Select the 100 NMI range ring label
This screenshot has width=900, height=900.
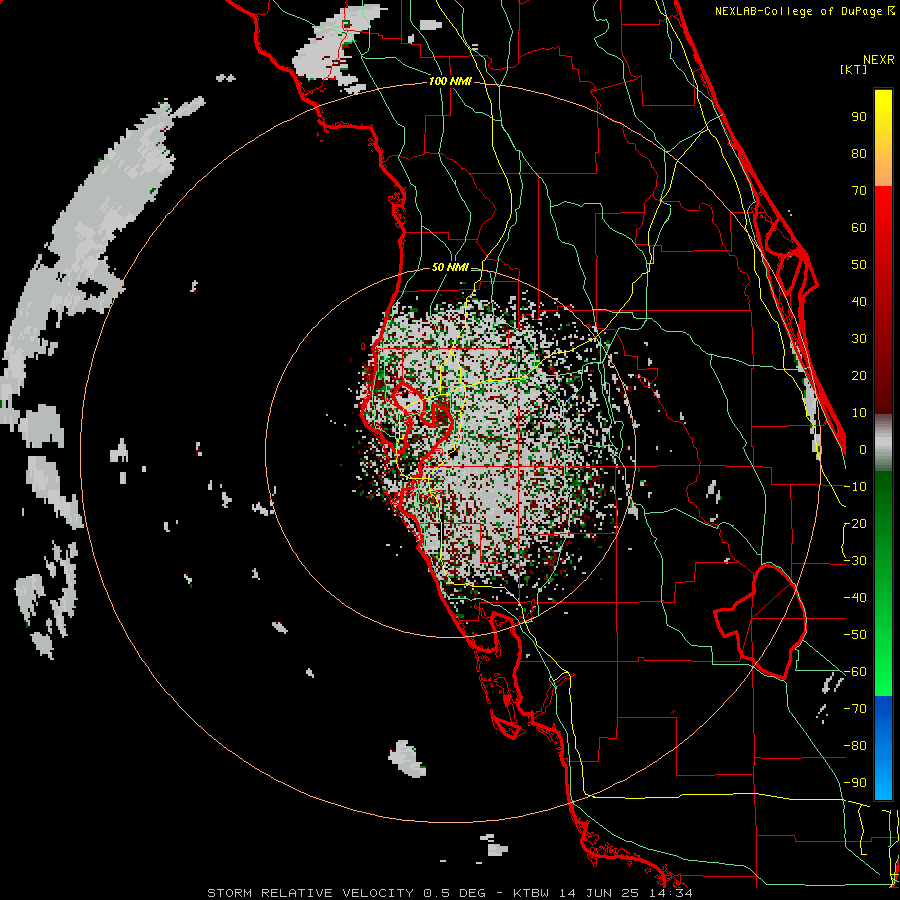tap(450, 82)
